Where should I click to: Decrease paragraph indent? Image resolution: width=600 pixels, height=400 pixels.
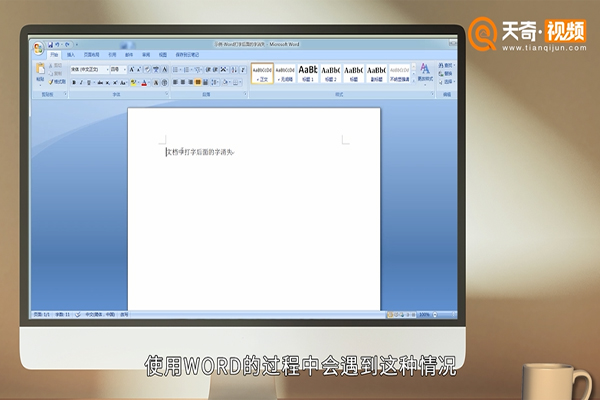208,70
